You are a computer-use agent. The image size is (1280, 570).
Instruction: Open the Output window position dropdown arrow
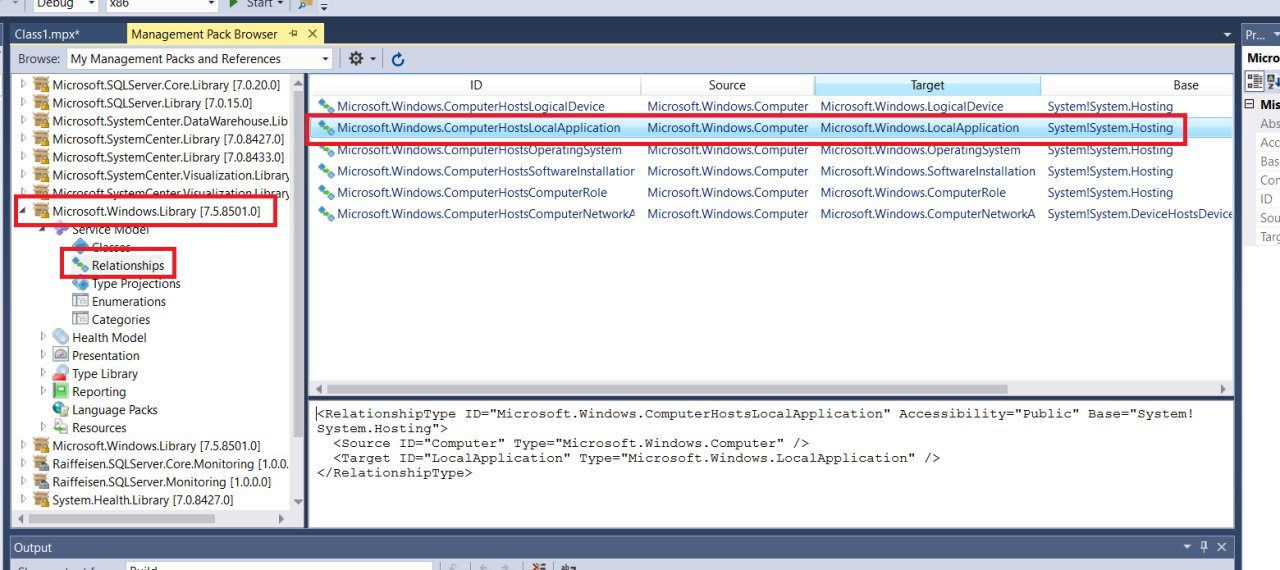1186,547
